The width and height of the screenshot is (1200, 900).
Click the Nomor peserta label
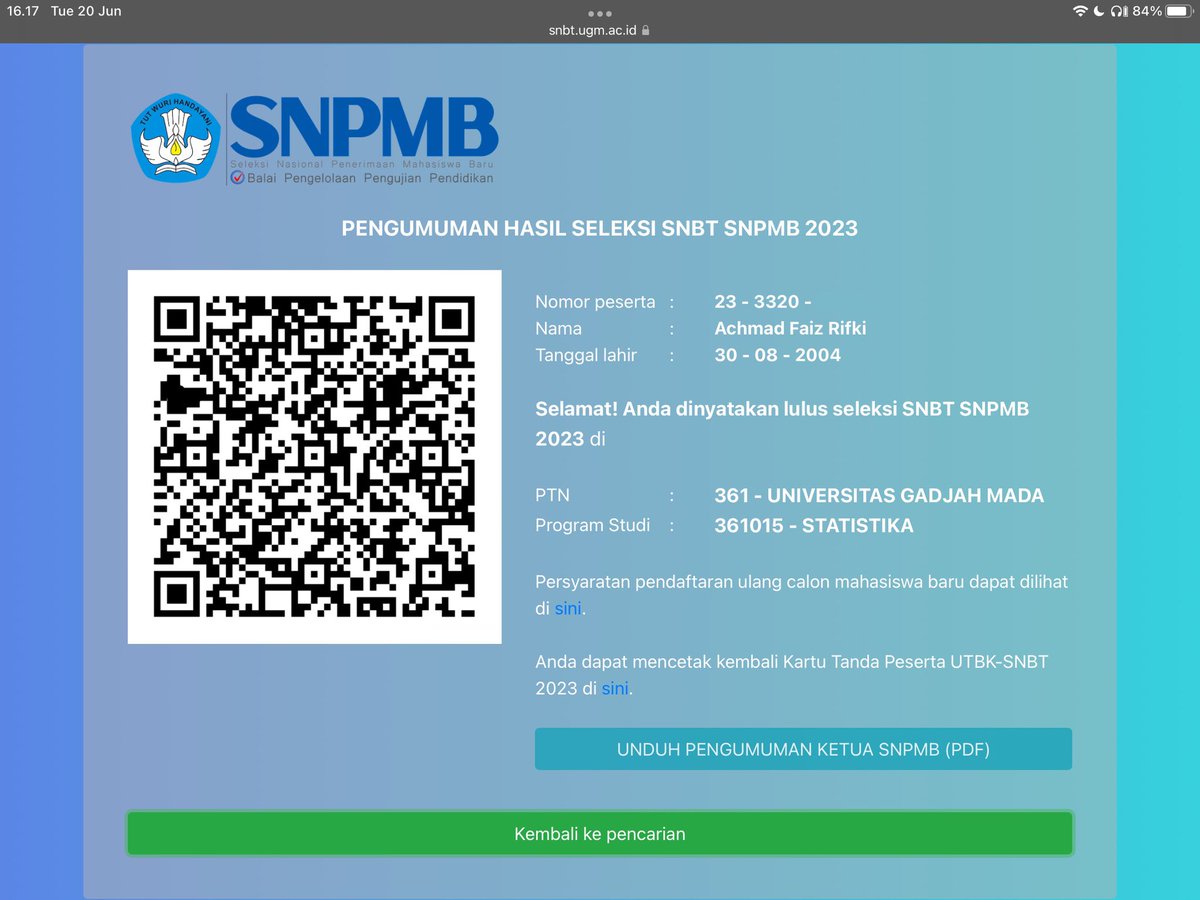pos(595,301)
